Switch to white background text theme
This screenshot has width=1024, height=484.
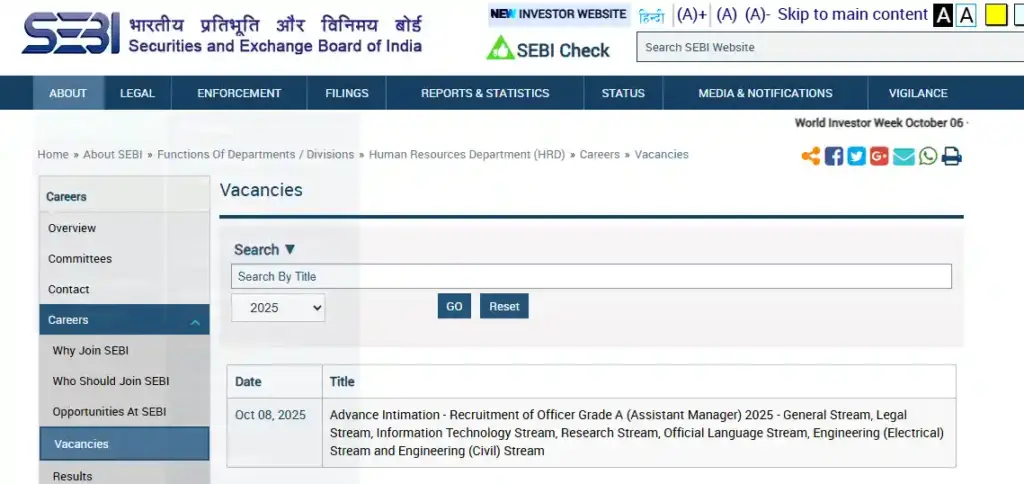coord(966,15)
